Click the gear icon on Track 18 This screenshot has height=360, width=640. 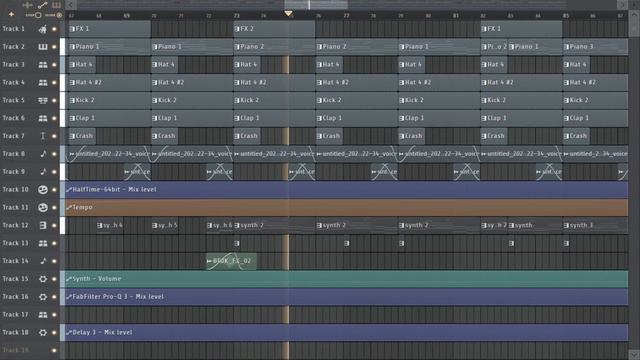(x=43, y=333)
